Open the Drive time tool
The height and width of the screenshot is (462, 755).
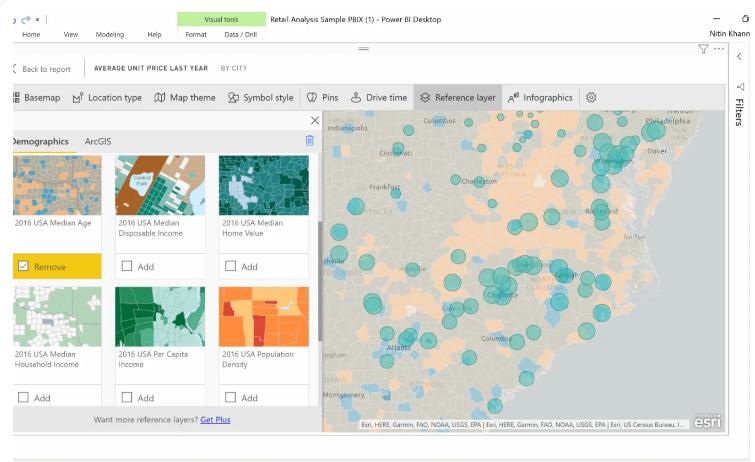click(x=379, y=98)
